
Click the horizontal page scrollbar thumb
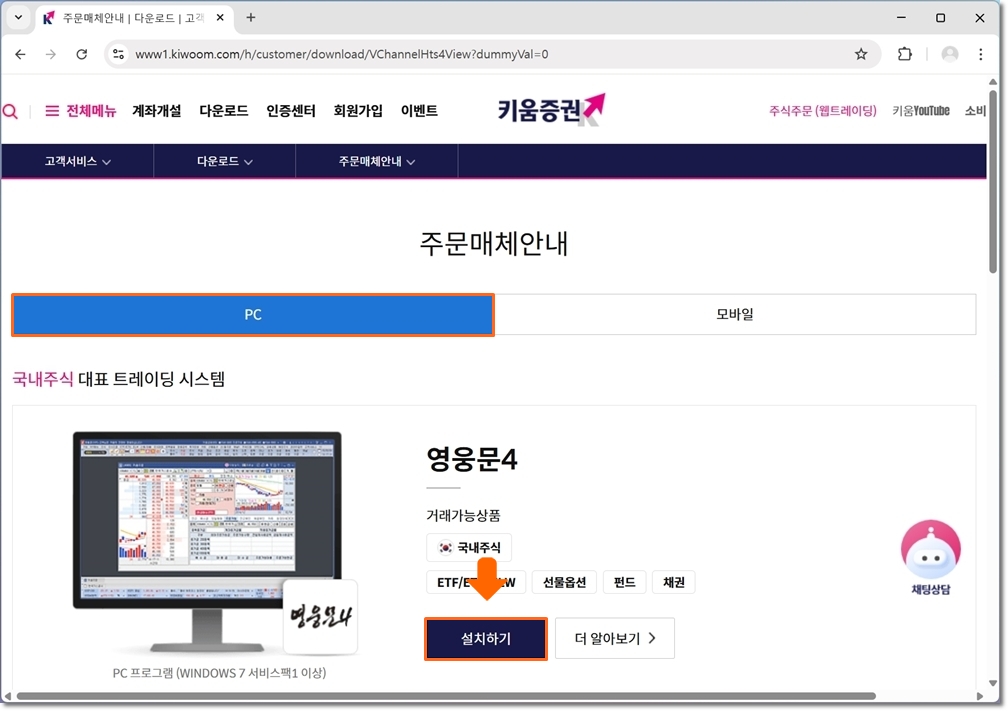click(446, 696)
